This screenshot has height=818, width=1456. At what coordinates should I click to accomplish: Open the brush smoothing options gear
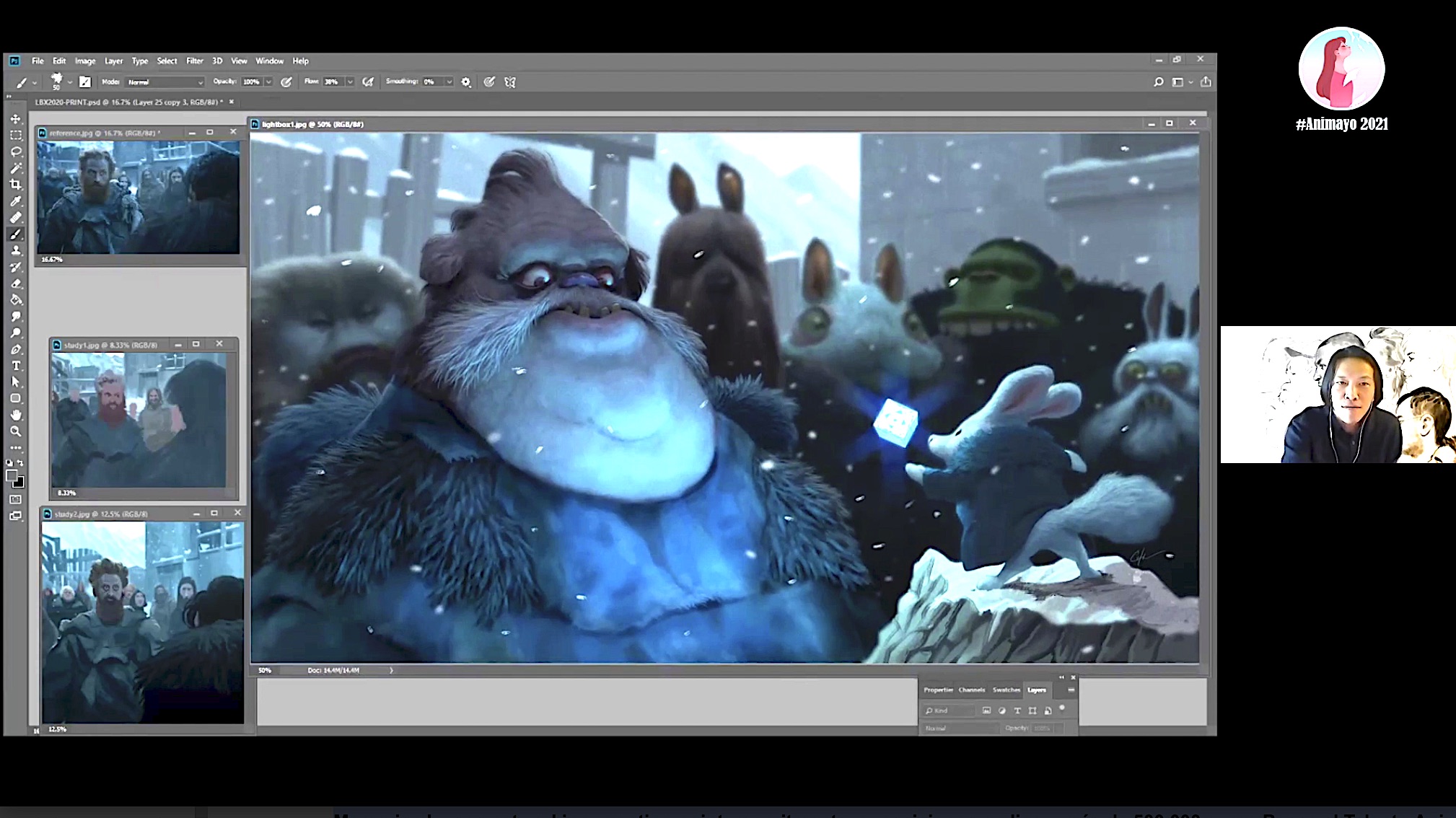click(x=466, y=82)
